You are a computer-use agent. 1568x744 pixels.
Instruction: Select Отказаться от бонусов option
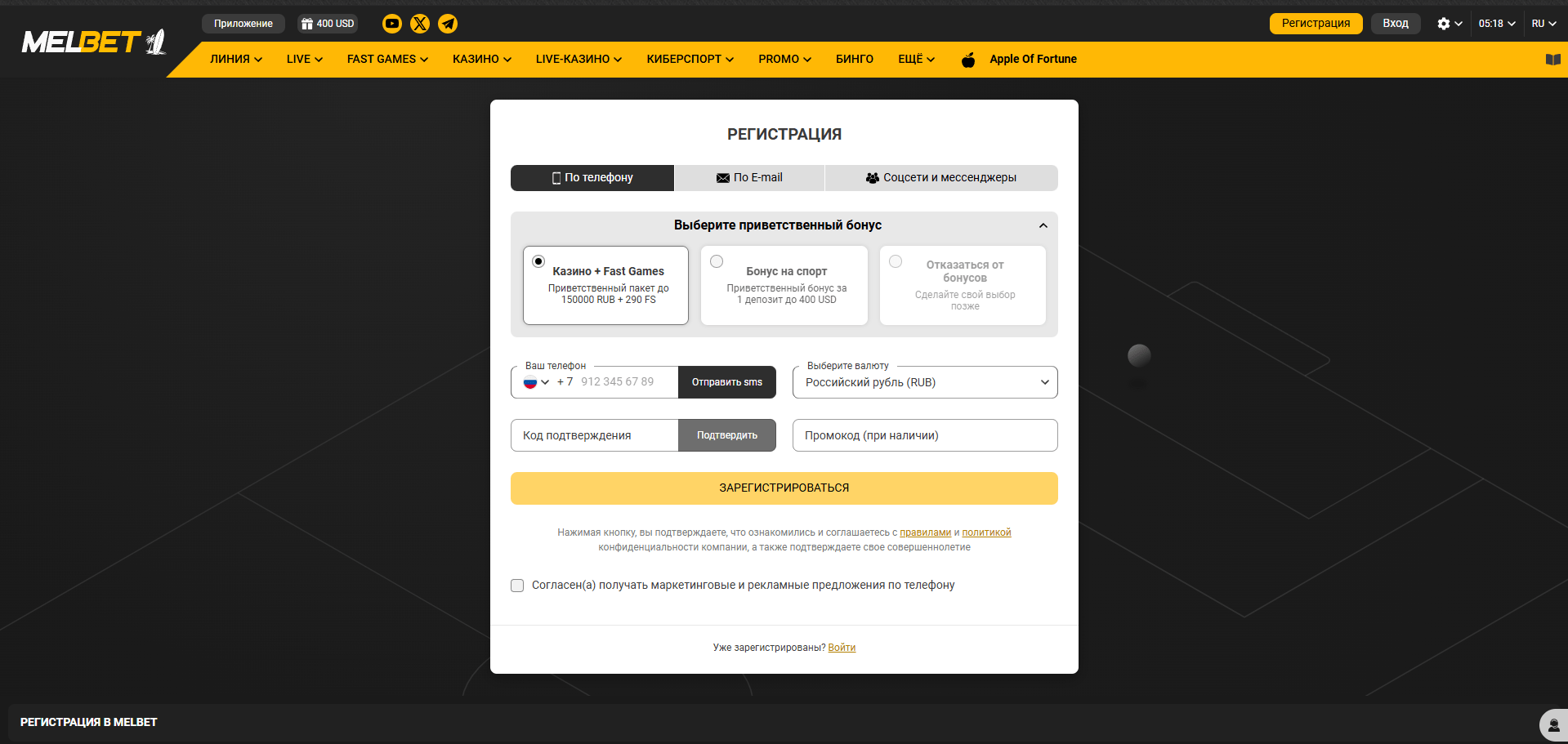(x=963, y=285)
